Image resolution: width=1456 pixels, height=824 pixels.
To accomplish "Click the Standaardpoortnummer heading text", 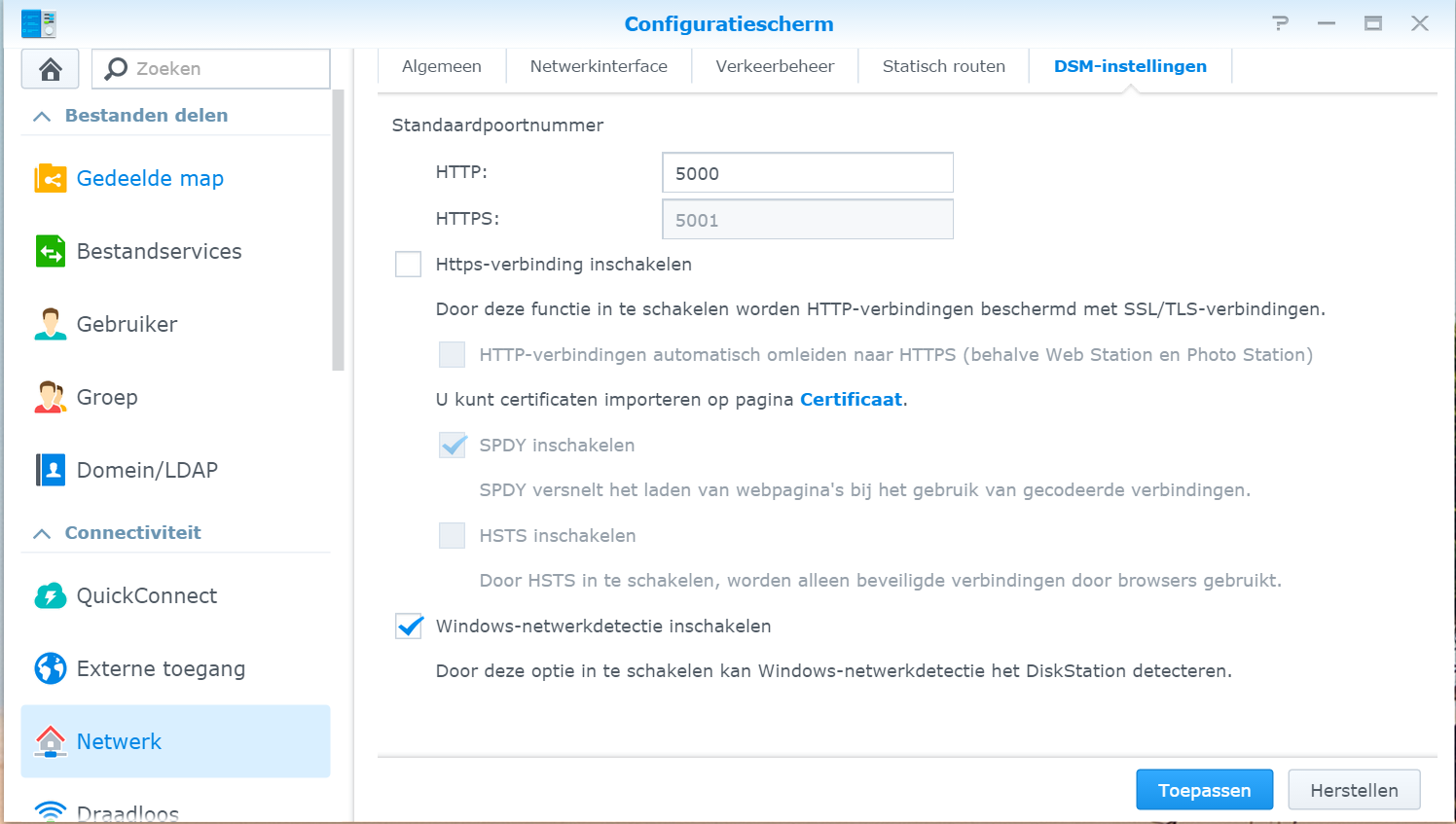I will pos(497,125).
